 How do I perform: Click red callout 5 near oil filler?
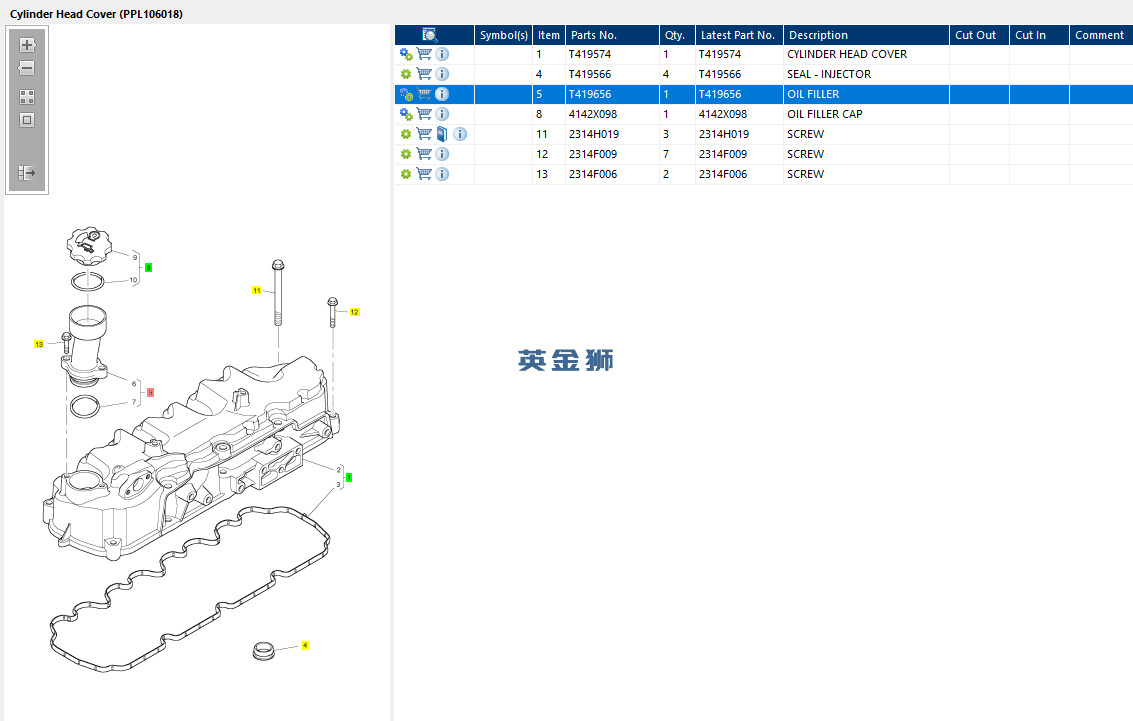pyautogui.click(x=150, y=392)
